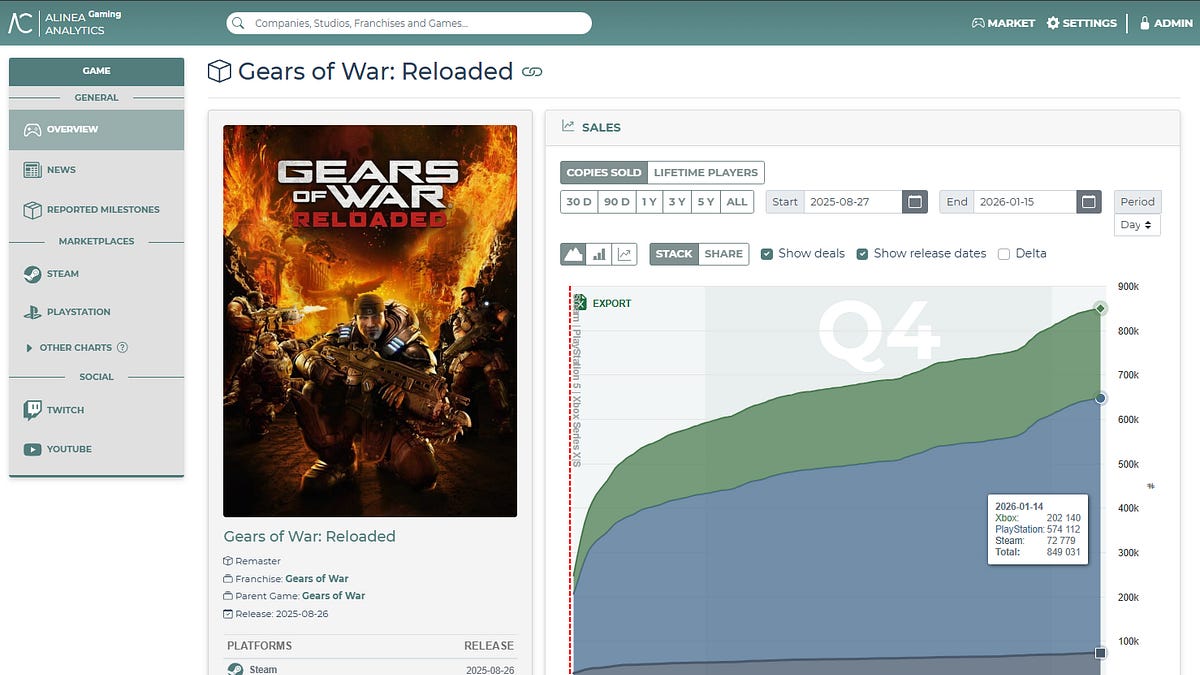Click the search magnifier icon
The width and height of the screenshot is (1200, 675).
(x=238, y=23)
